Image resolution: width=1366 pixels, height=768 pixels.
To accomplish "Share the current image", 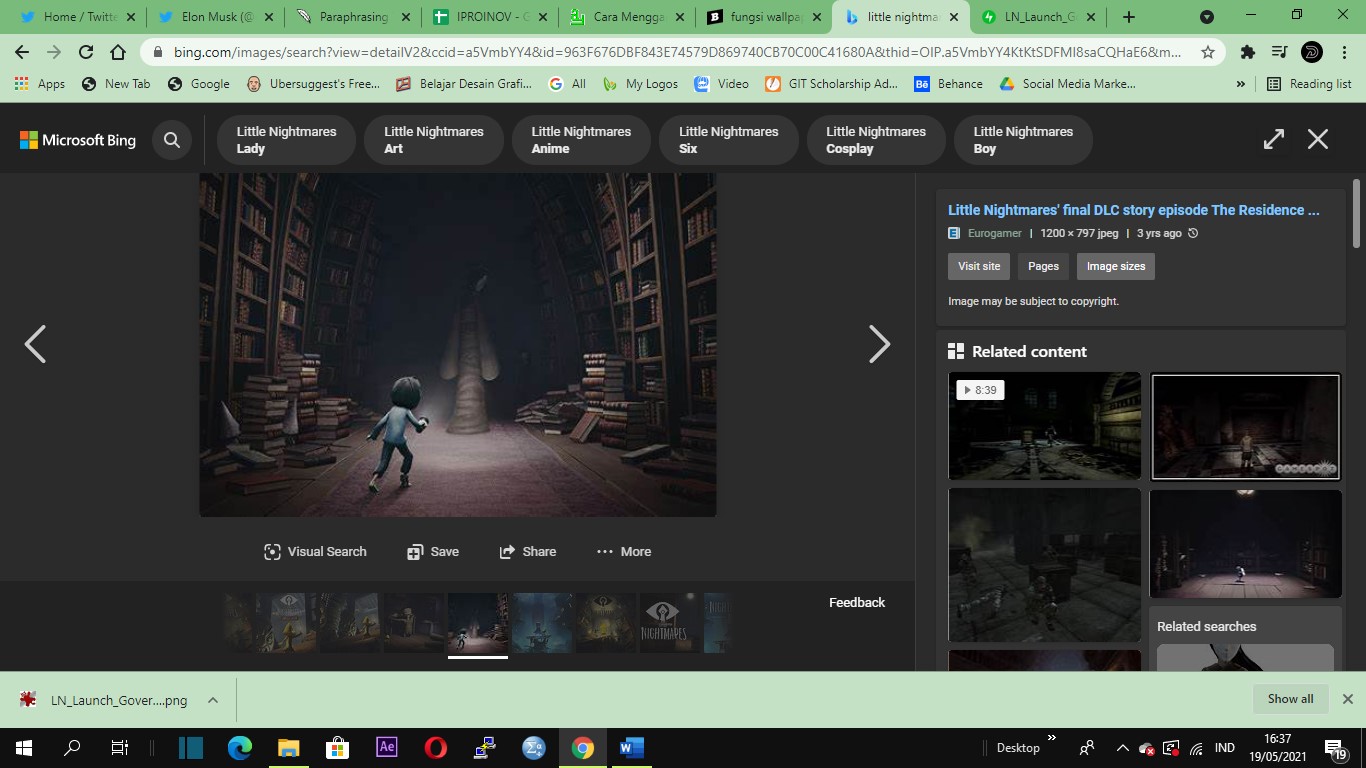I will click(527, 551).
